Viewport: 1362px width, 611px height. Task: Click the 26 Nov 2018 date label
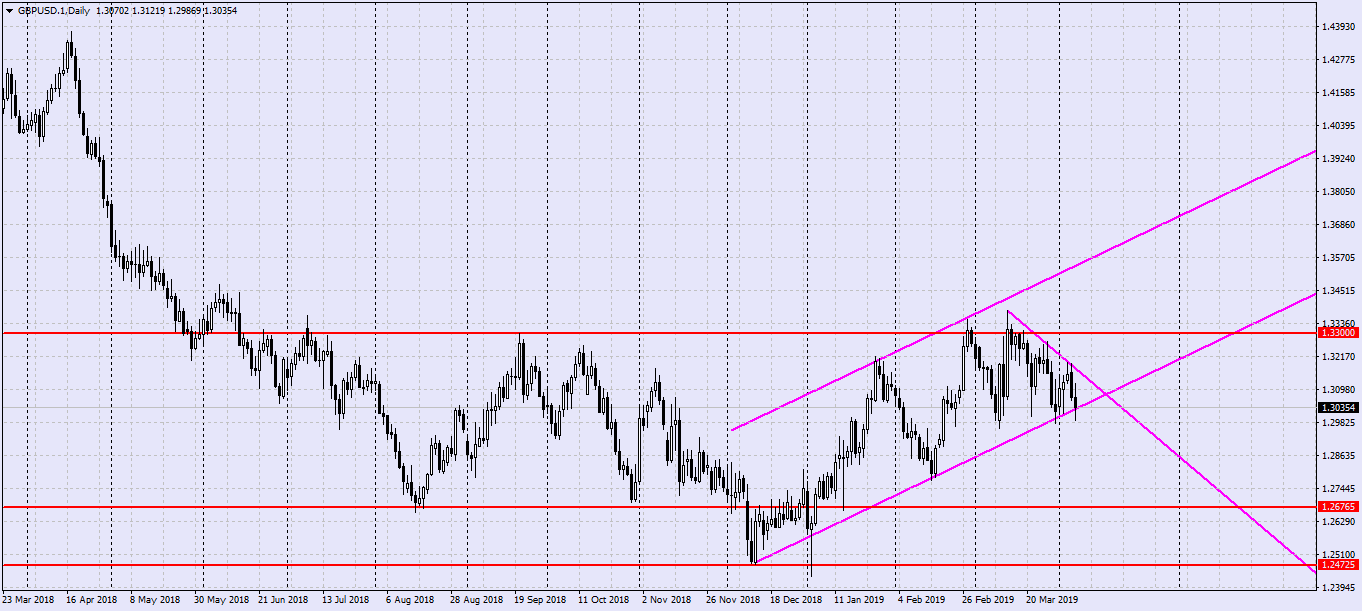732,600
